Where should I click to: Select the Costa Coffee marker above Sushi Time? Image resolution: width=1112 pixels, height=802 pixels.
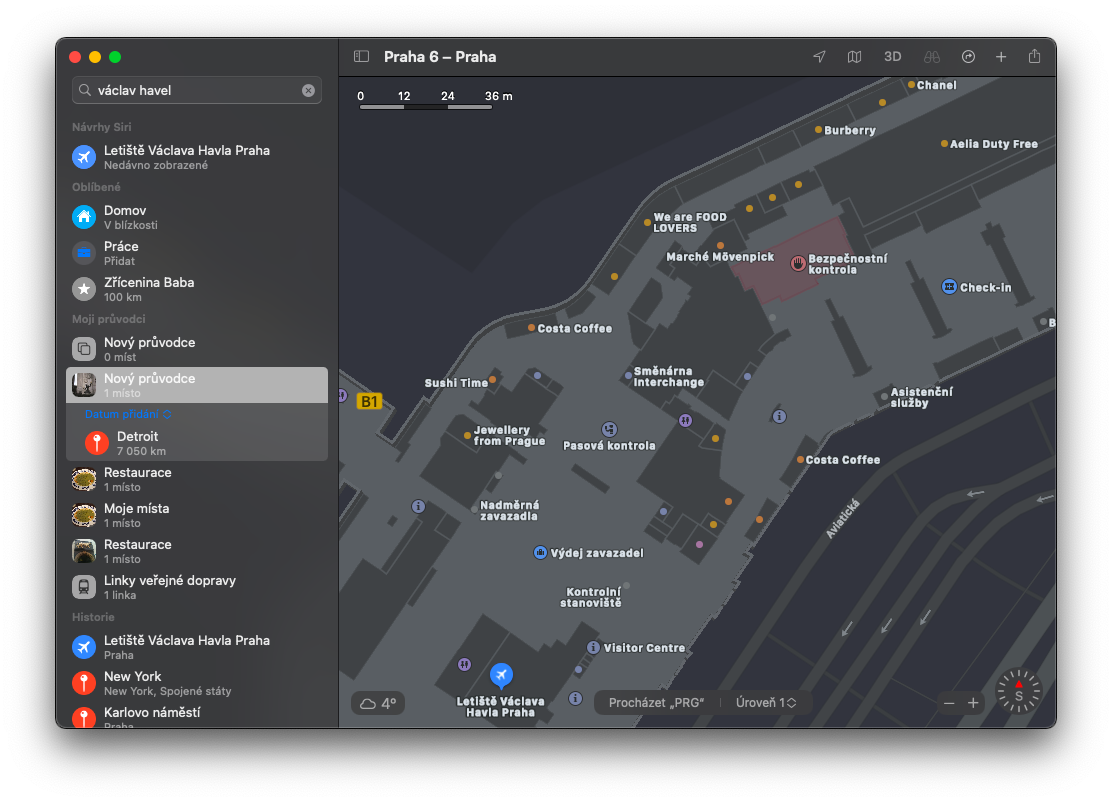point(531,328)
